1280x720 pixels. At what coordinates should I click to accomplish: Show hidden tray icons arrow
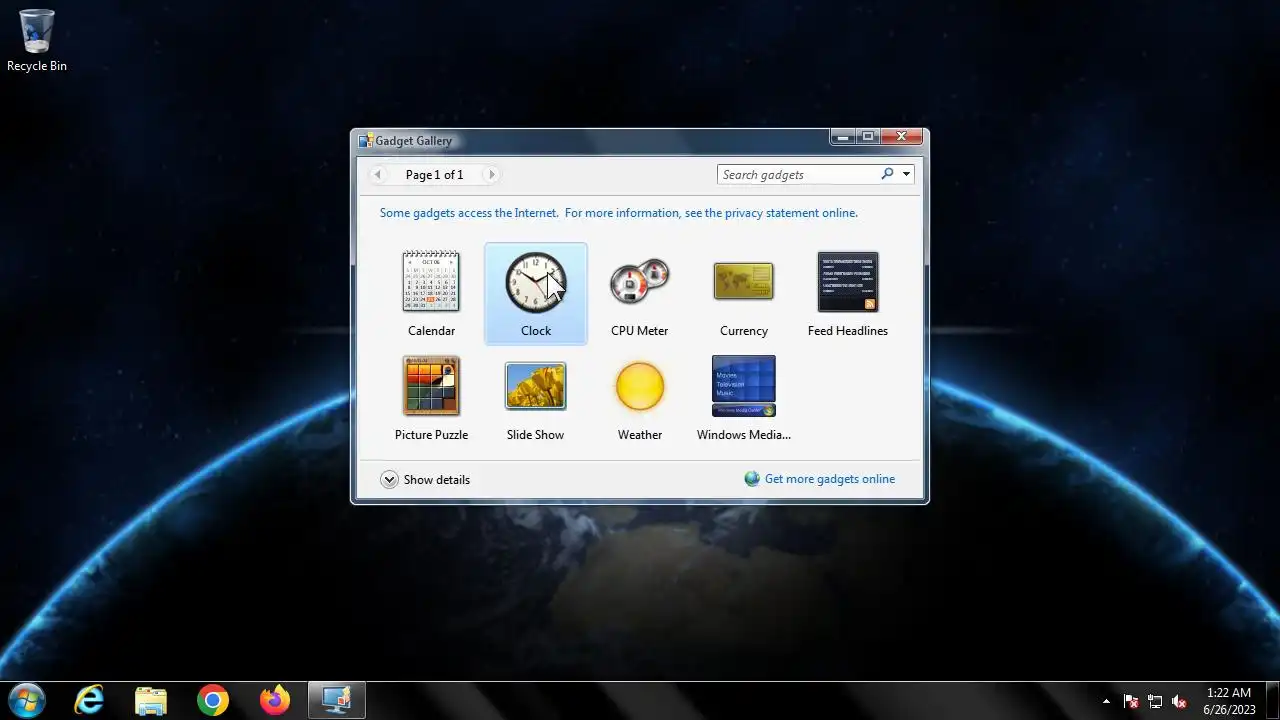coord(1106,701)
